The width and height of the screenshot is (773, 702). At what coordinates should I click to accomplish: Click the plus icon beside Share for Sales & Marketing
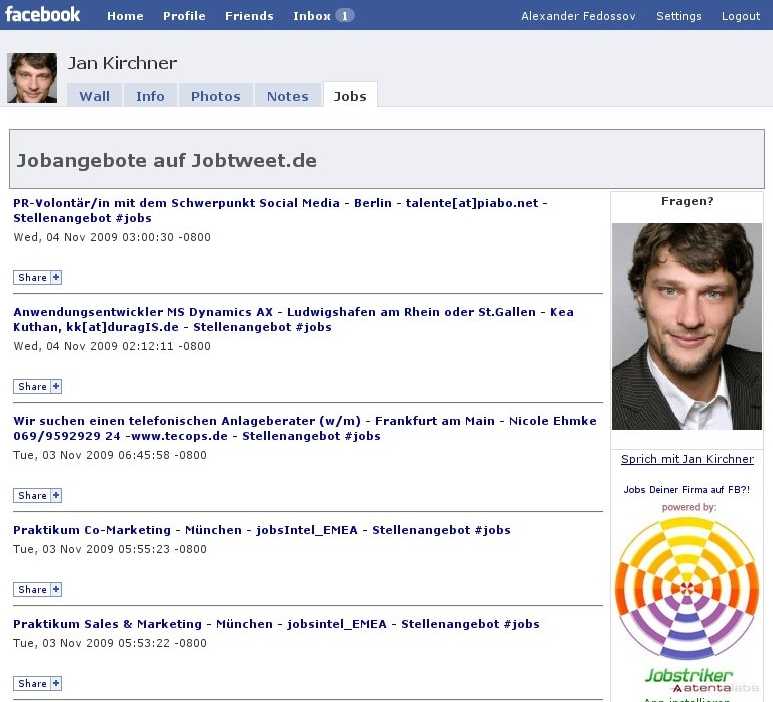point(56,683)
